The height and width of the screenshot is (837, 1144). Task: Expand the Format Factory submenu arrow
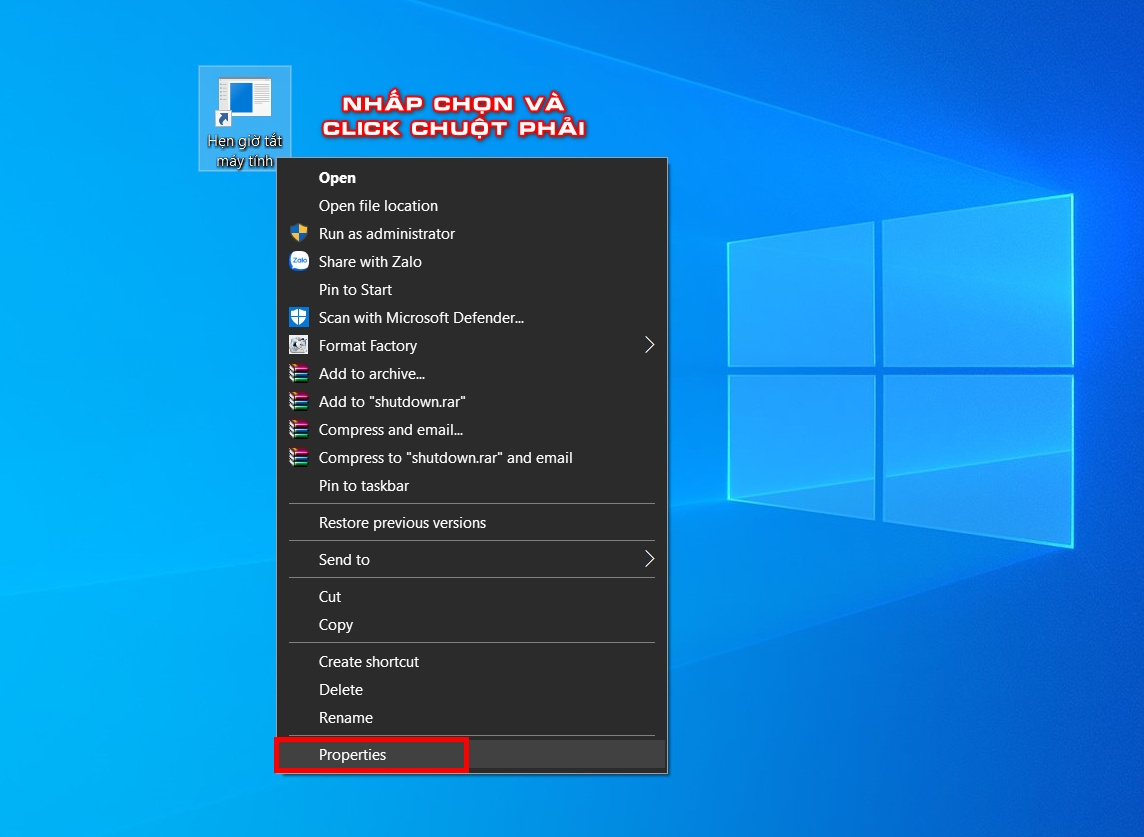coord(649,345)
